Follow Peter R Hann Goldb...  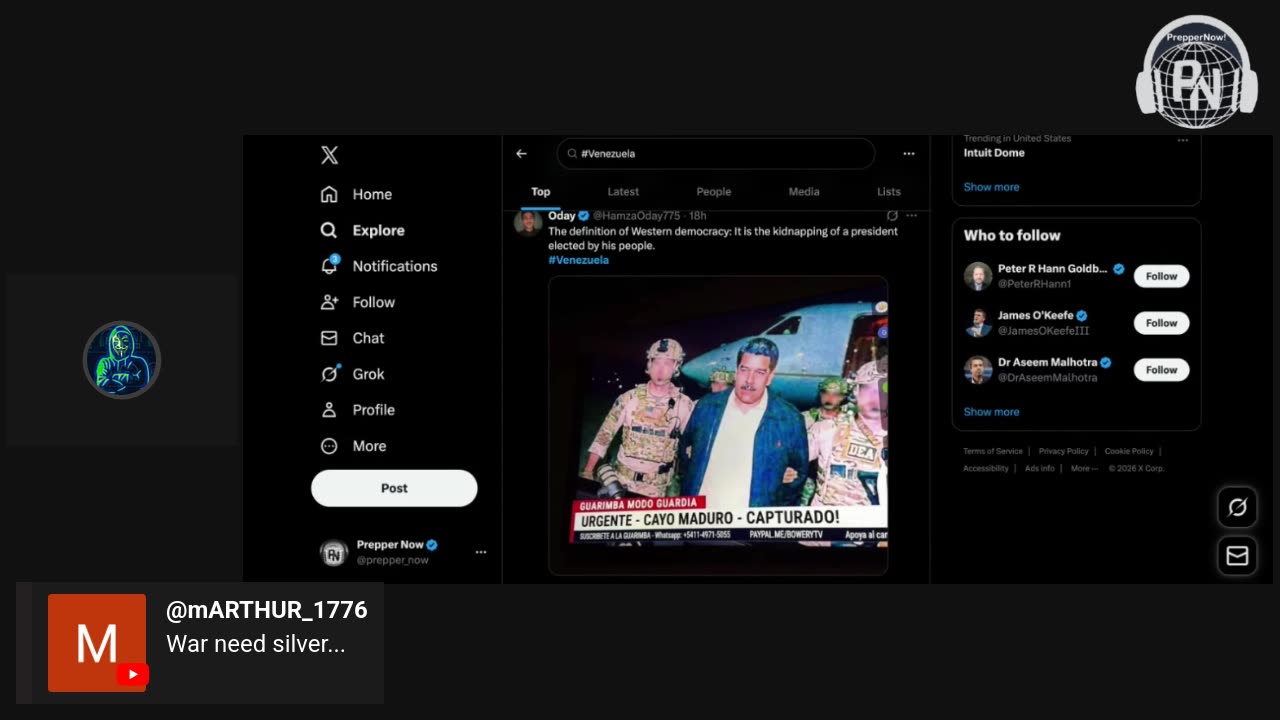(x=1161, y=276)
